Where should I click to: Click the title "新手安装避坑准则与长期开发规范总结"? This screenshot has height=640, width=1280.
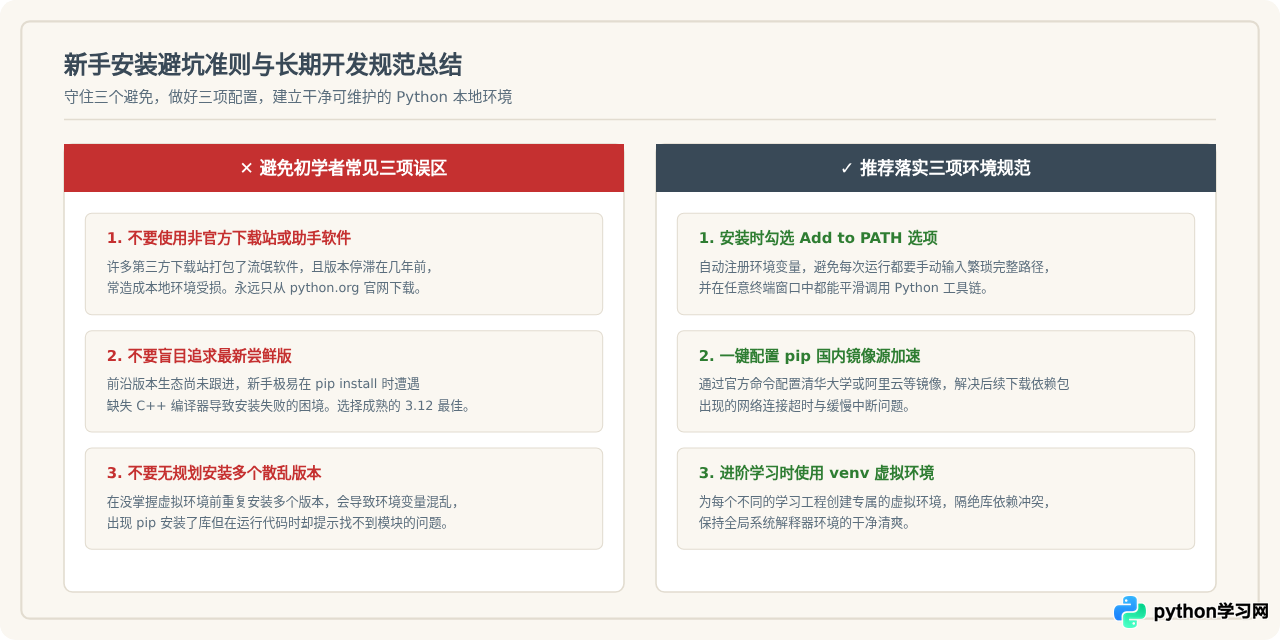263,65
